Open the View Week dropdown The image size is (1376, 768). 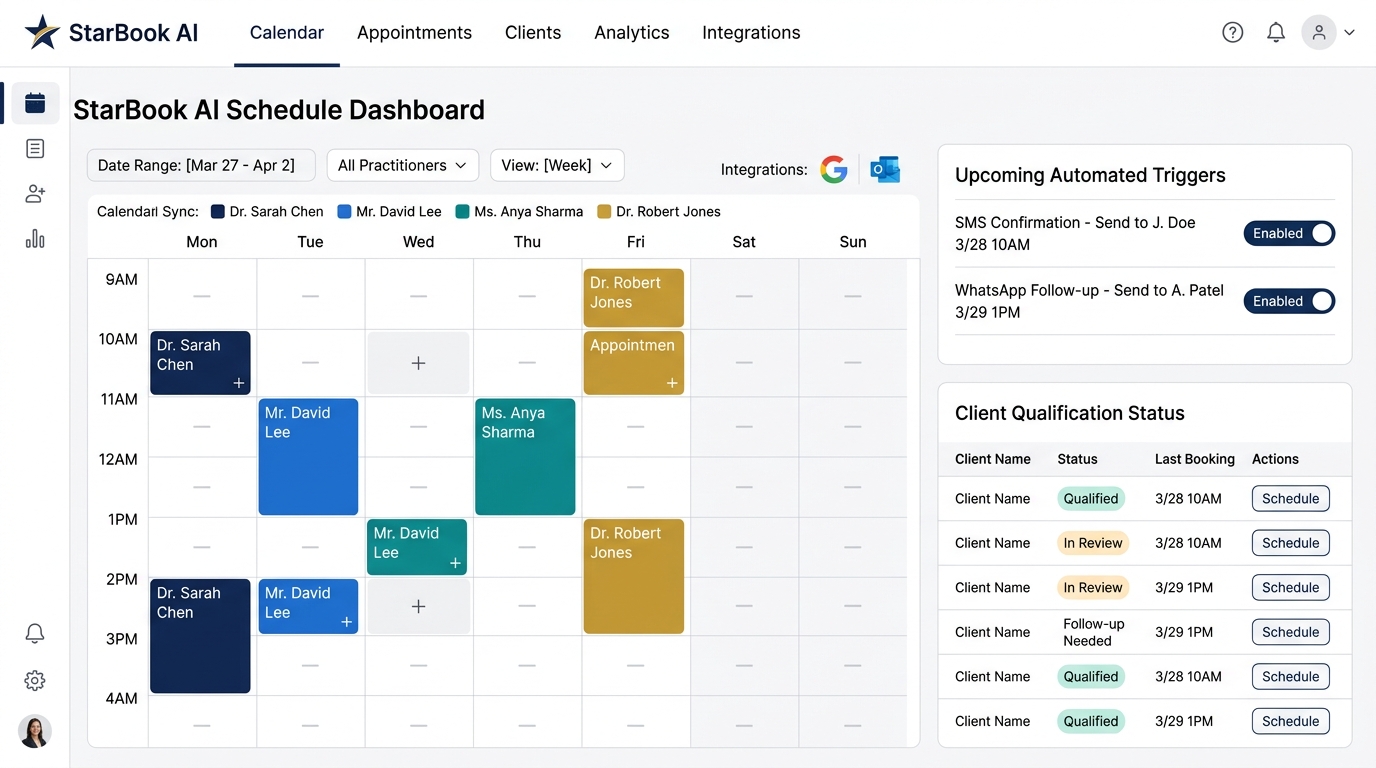(x=557, y=165)
